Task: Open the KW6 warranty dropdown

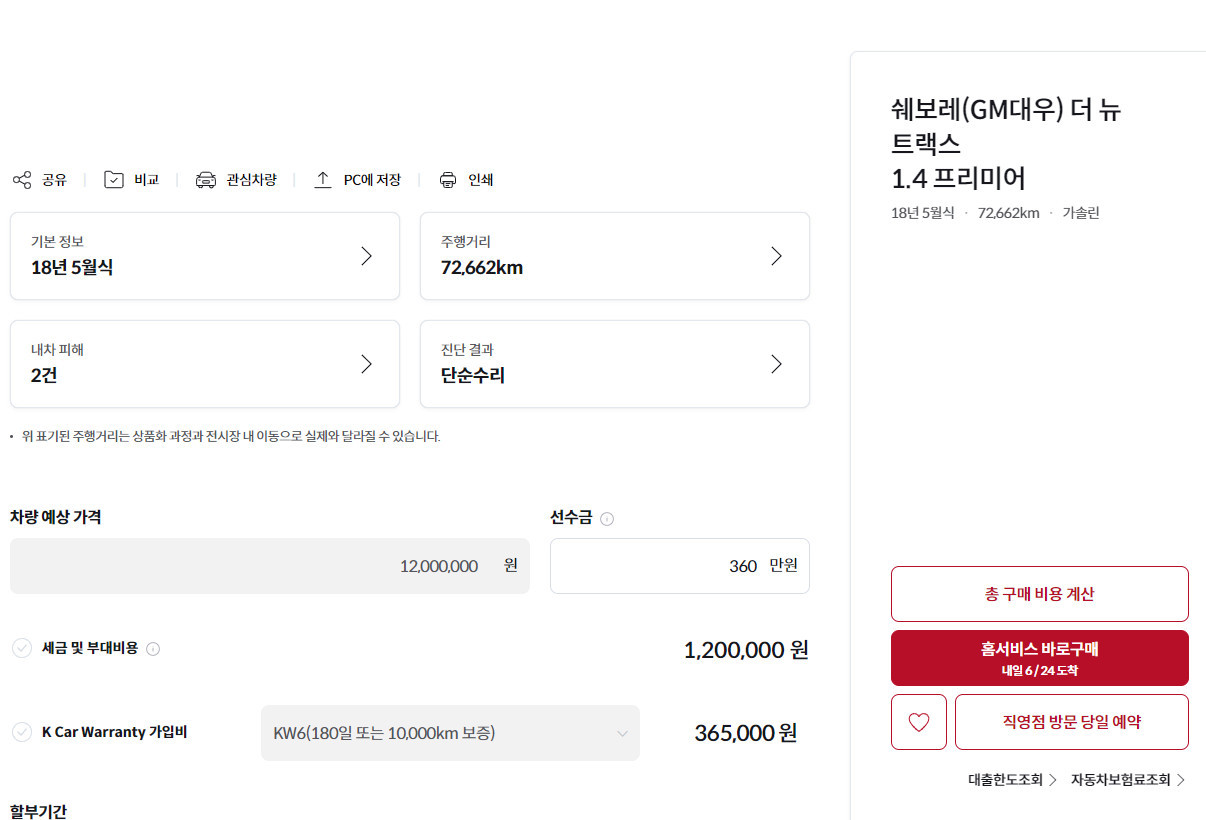Action: 450,733
